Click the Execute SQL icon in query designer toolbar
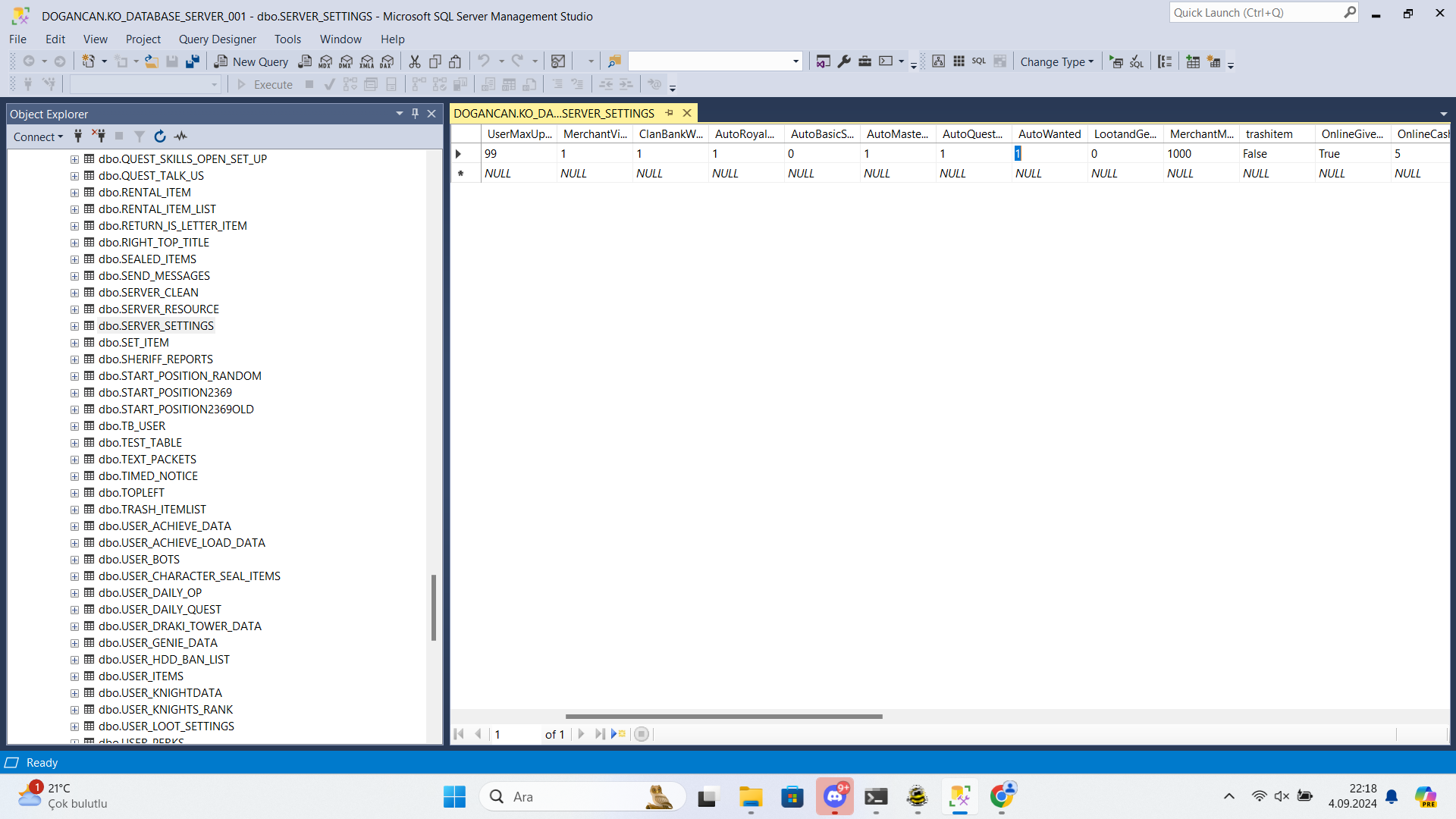Viewport: 1456px width, 819px height. click(x=1116, y=61)
